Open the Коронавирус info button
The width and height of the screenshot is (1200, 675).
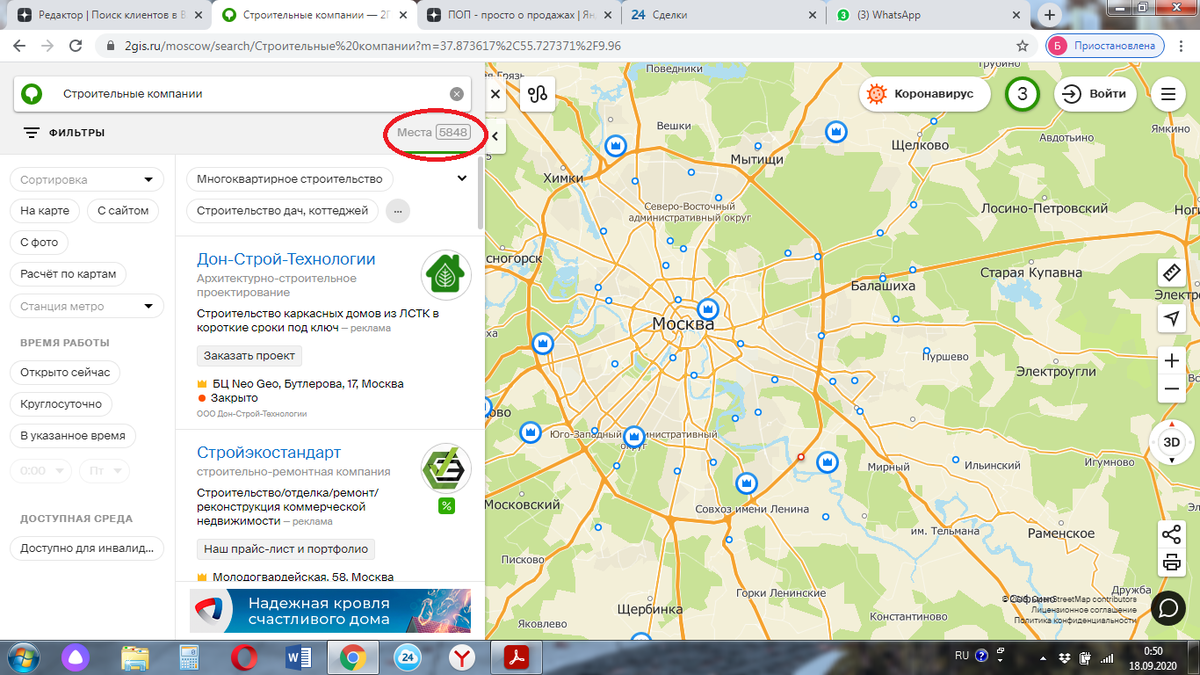[x=925, y=94]
